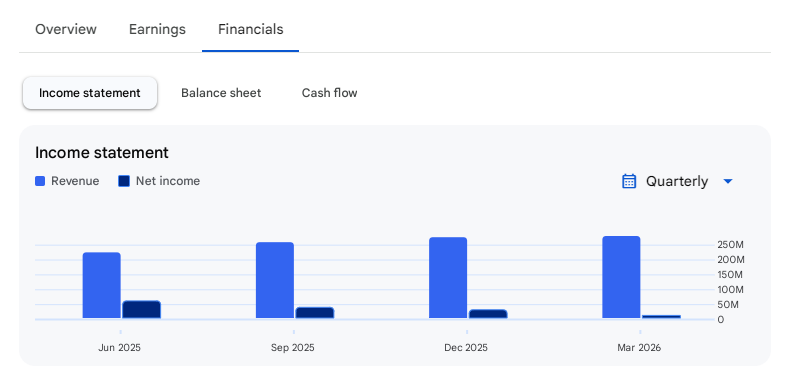The image size is (790, 381).
Task: Click the Revenue legend label
Action: [x=75, y=181]
